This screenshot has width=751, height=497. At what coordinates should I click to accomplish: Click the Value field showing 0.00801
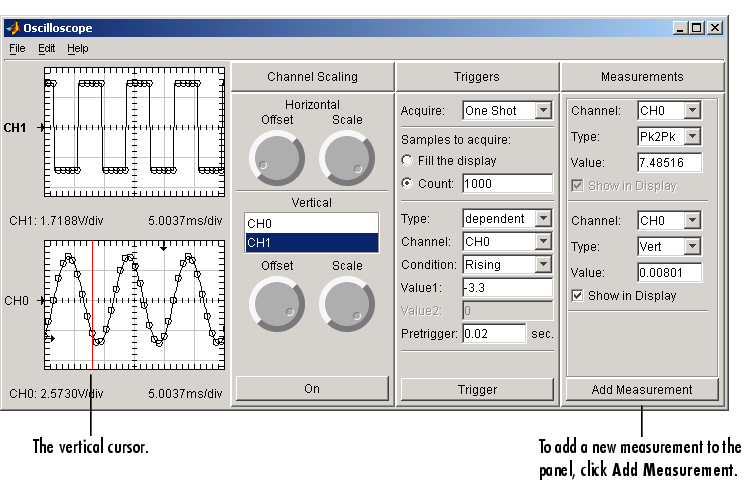click(670, 272)
